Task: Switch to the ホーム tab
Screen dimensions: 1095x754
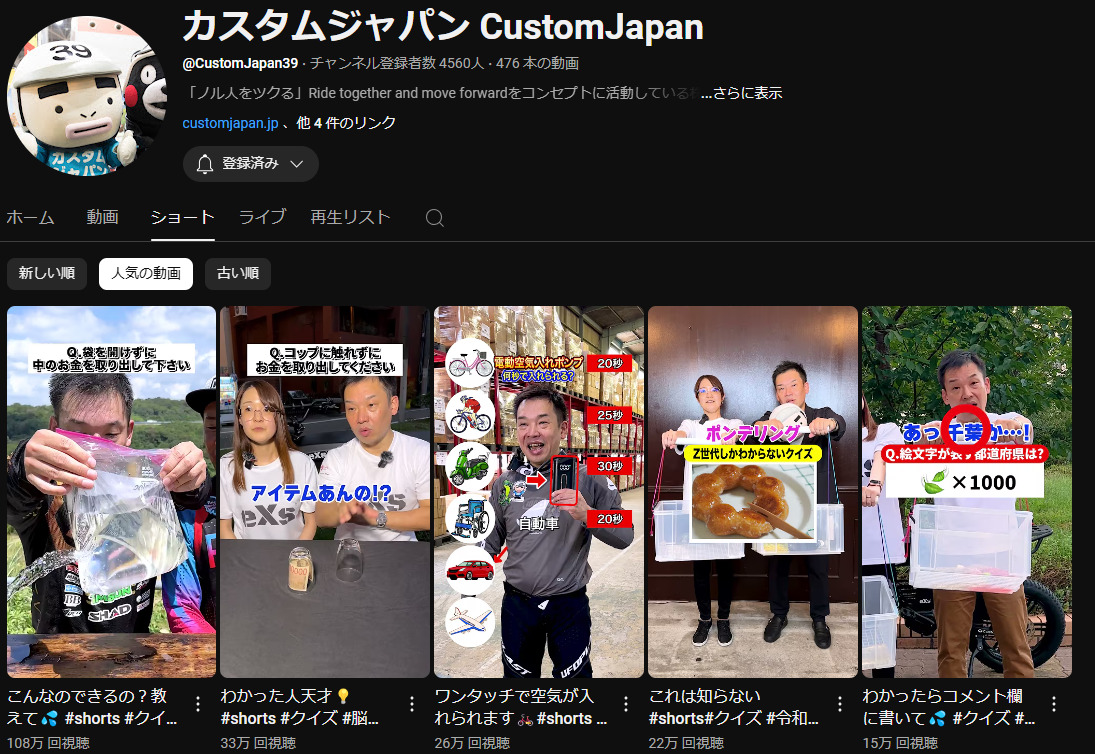Action: click(31, 217)
